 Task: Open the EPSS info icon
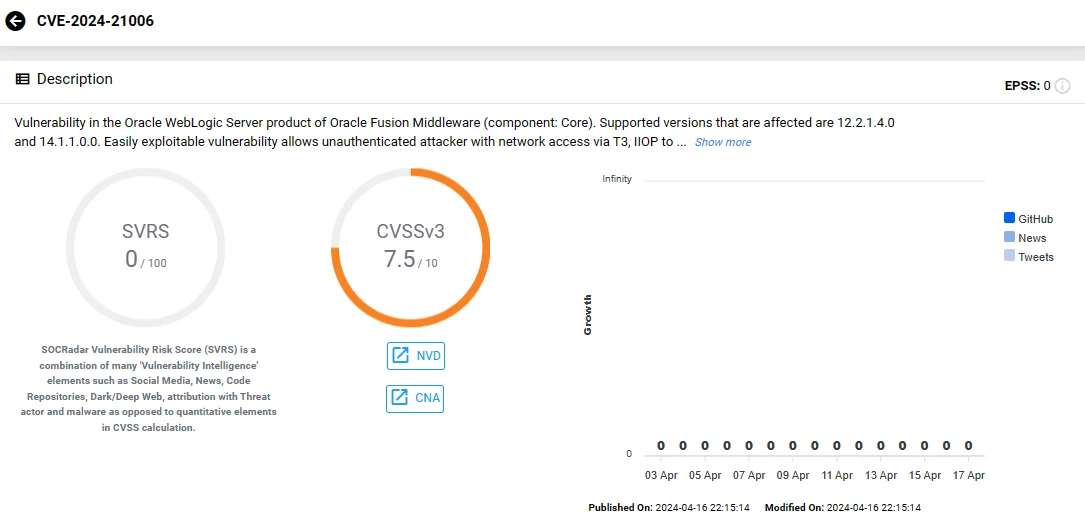1062,86
